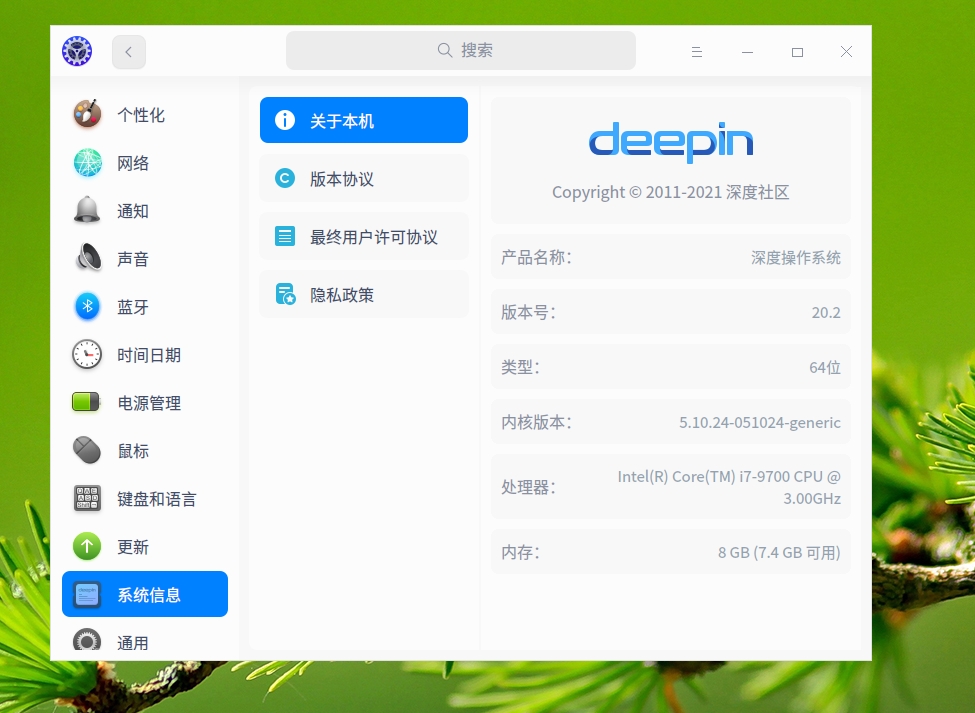Click the 电源管理 battery icon

pos(86,402)
